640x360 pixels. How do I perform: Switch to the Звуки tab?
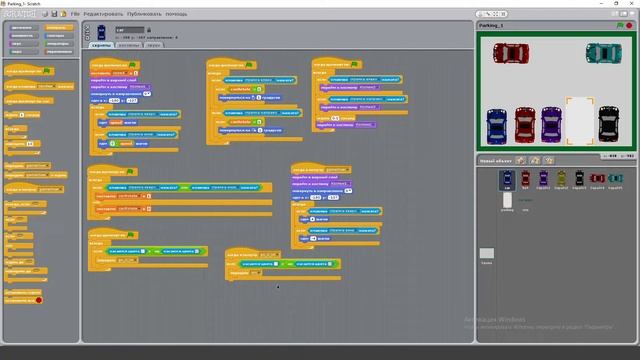[153, 45]
